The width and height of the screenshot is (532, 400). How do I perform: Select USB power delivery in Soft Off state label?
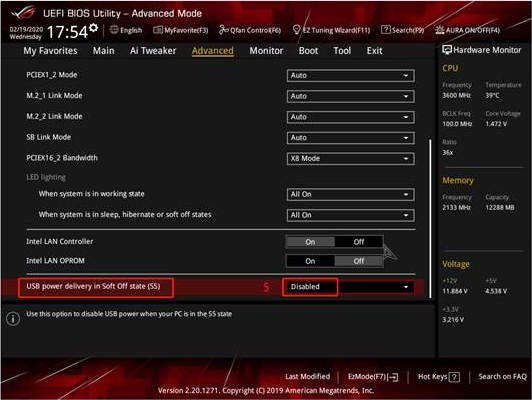[93, 286]
